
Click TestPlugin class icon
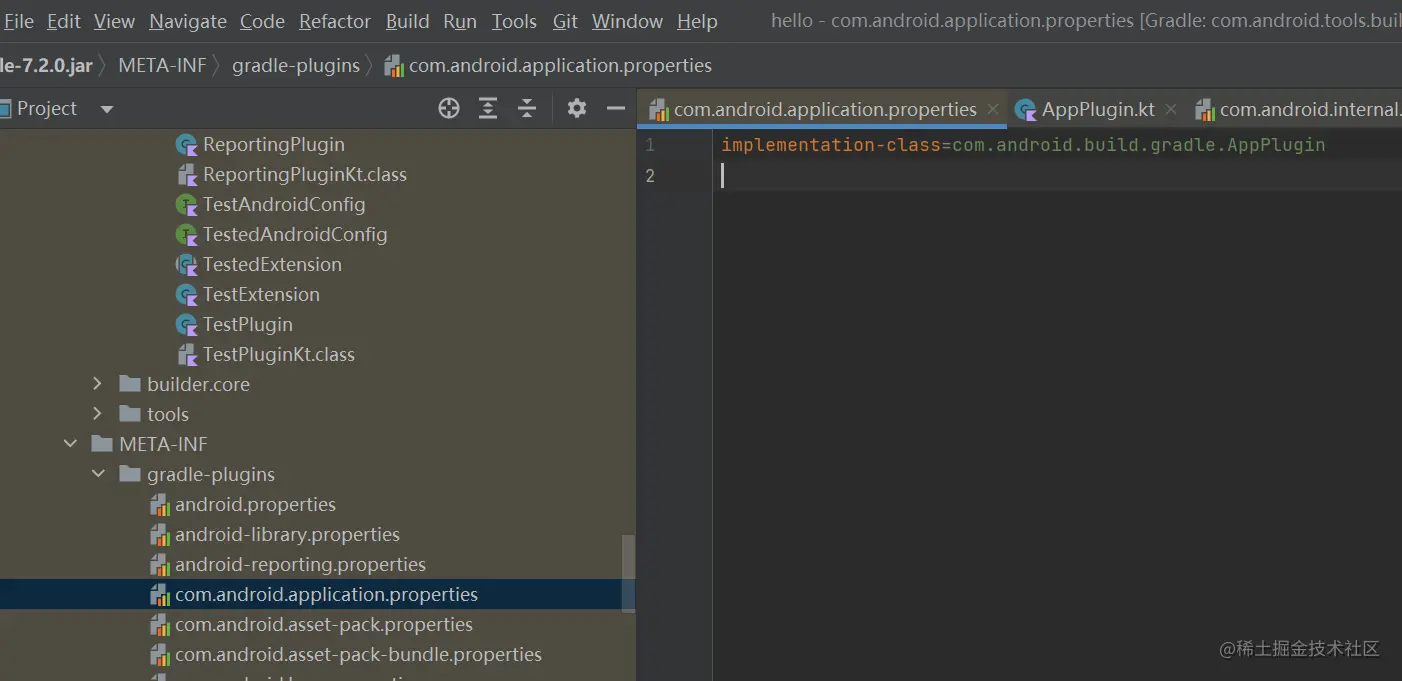click(x=186, y=325)
